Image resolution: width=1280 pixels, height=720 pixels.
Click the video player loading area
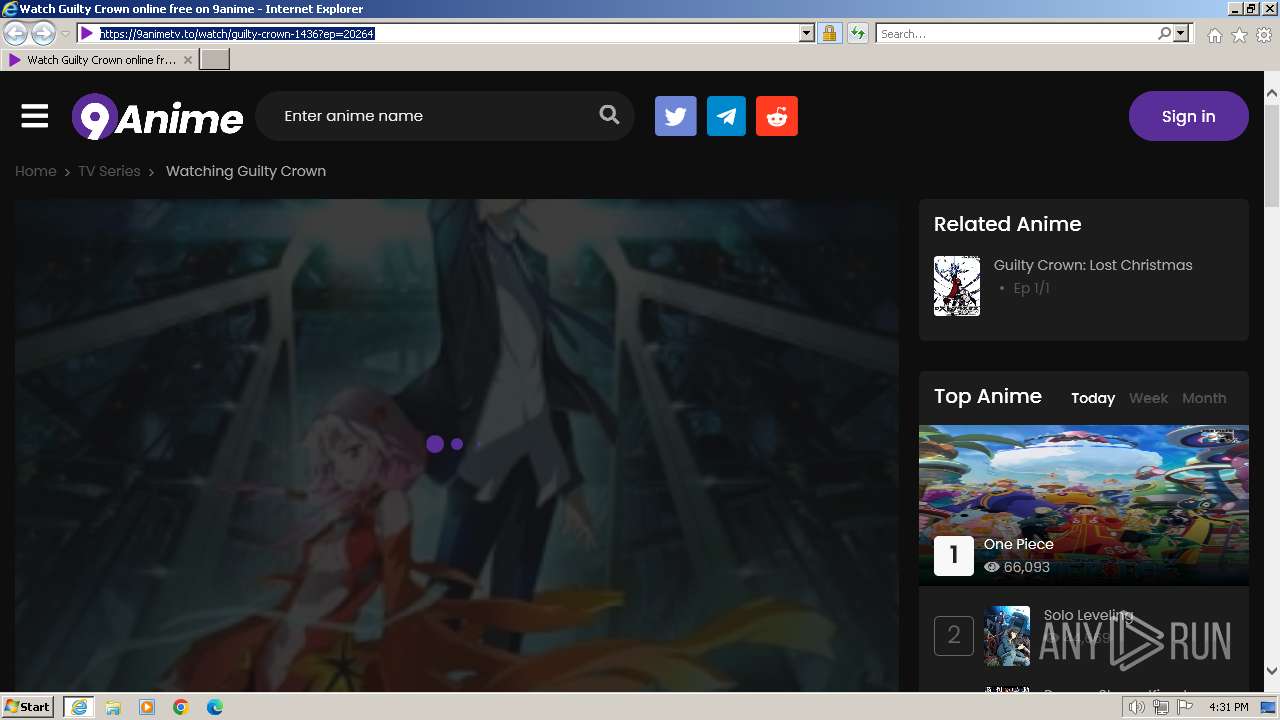[x=456, y=444]
